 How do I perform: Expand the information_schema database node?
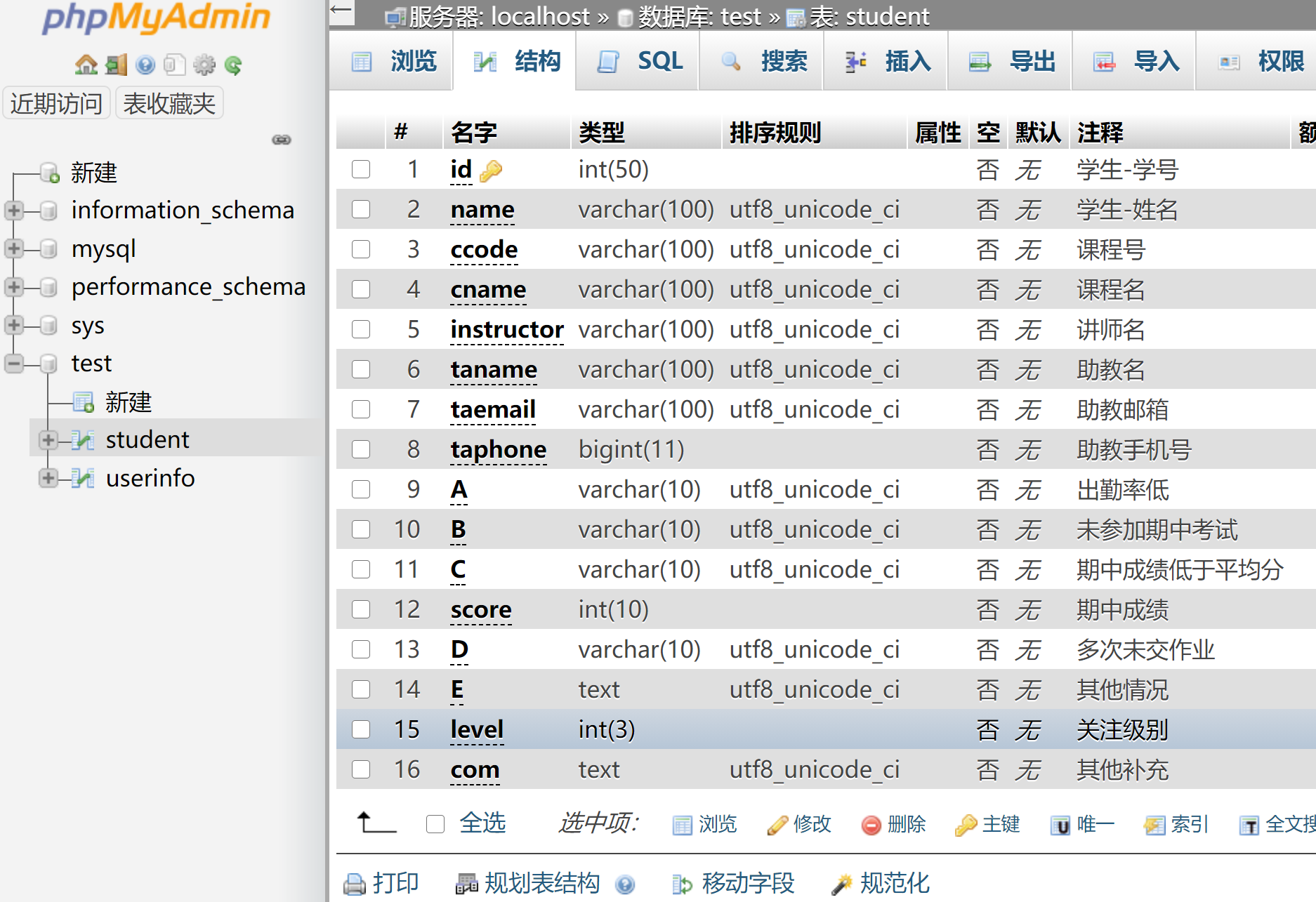coord(13,211)
